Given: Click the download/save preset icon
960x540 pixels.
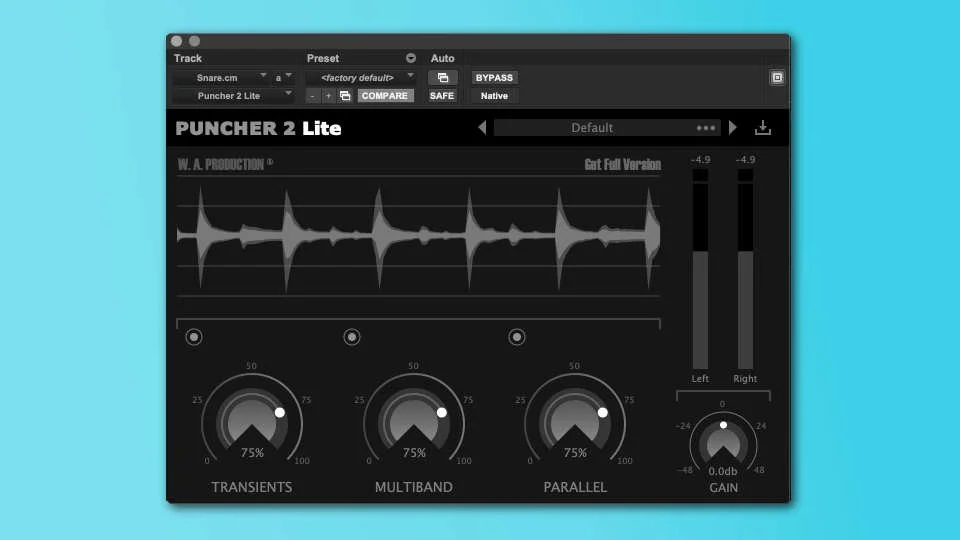Looking at the screenshot, I should point(763,127).
